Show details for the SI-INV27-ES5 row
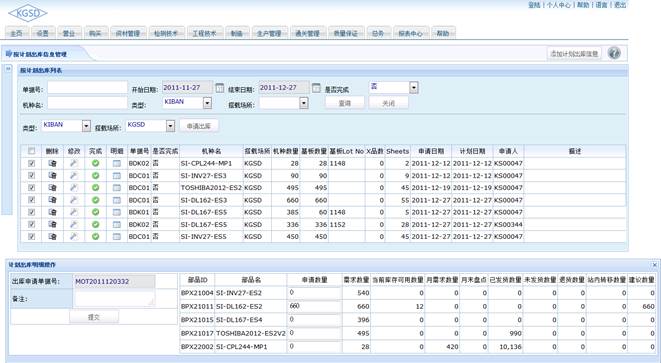This screenshot has height=363, width=661. click(117, 237)
